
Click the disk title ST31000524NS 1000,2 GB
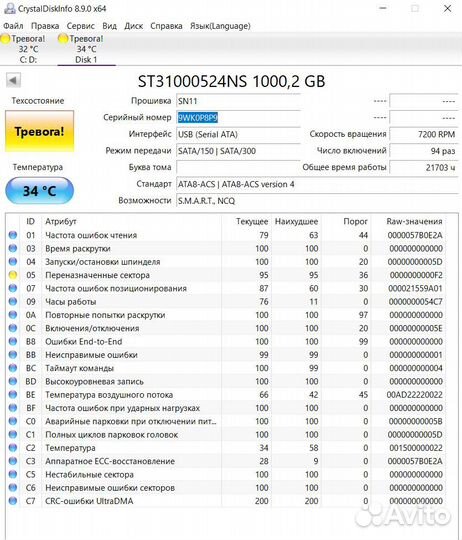[x=231, y=82]
